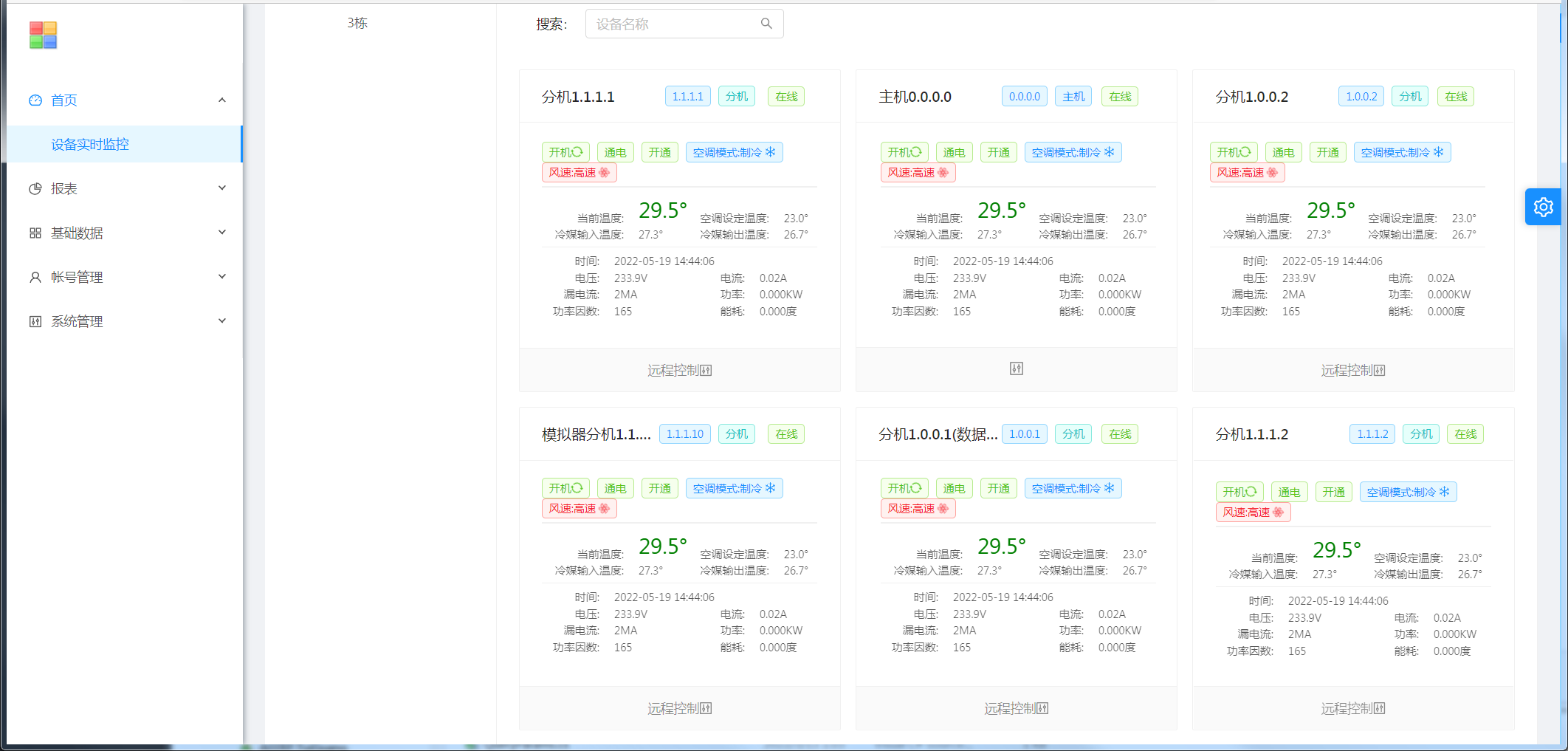Screen dimensions: 1568x751
Task: Select the 3栋 building tree node
Action: click(x=357, y=24)
